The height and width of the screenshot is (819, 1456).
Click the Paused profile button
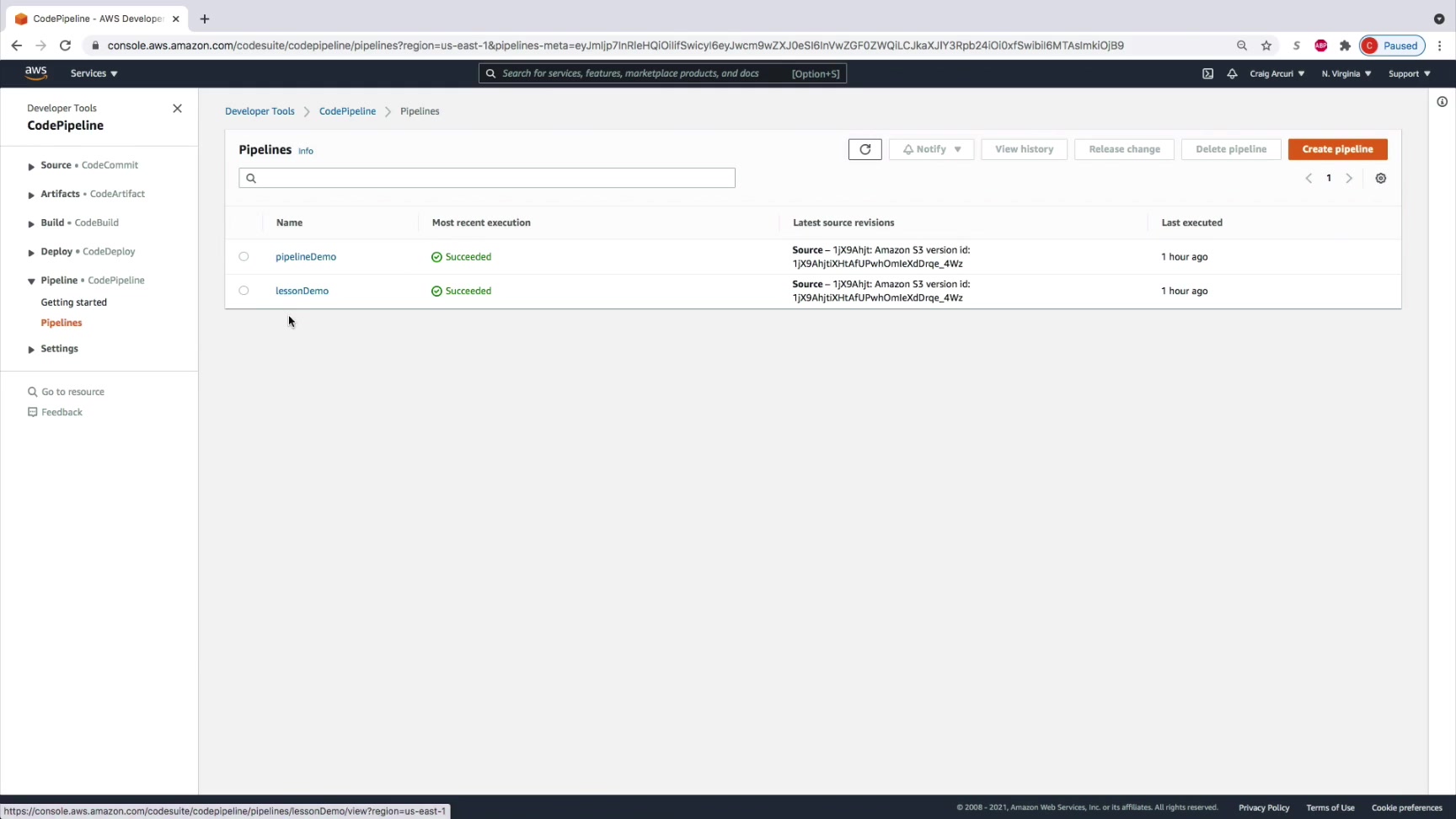(x=1392, y=45)
